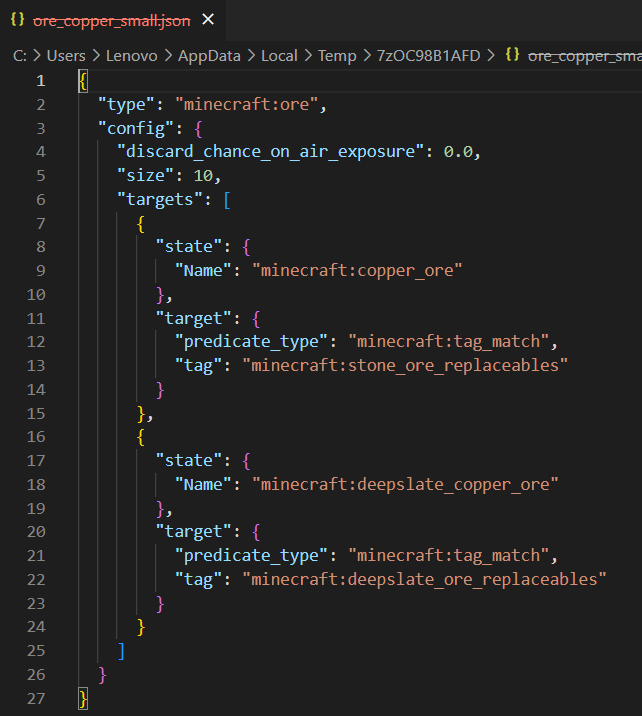
Task: Click the JSON icon in breadcrumb
Action: tap(512, 55)
